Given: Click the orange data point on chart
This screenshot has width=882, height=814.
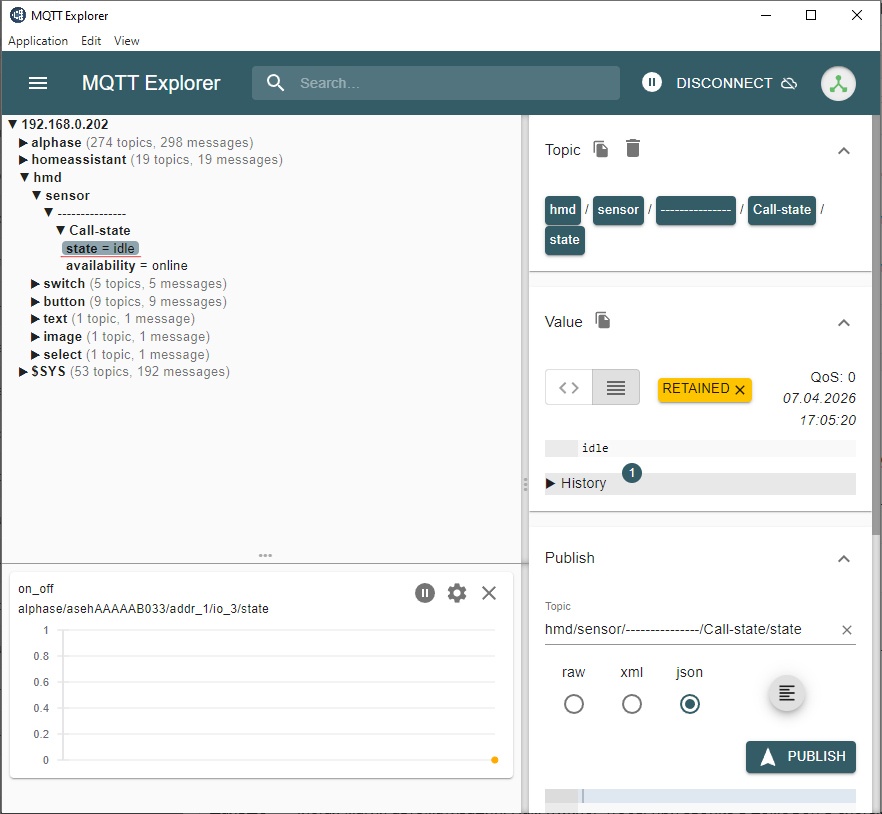Looking at the screenshot, I should click(494, 760).
